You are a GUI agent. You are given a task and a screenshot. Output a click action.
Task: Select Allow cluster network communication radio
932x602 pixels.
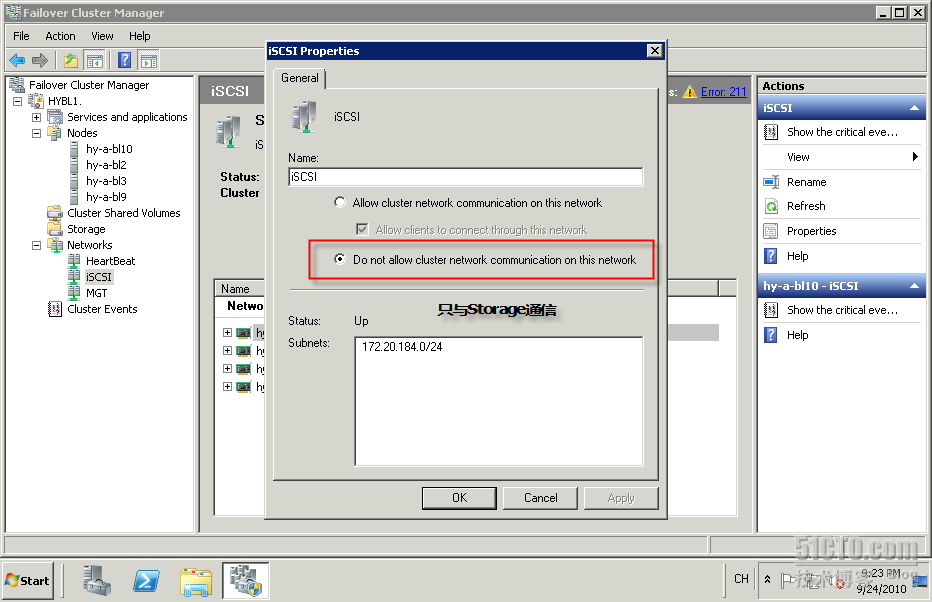click(x=339, y=203)
